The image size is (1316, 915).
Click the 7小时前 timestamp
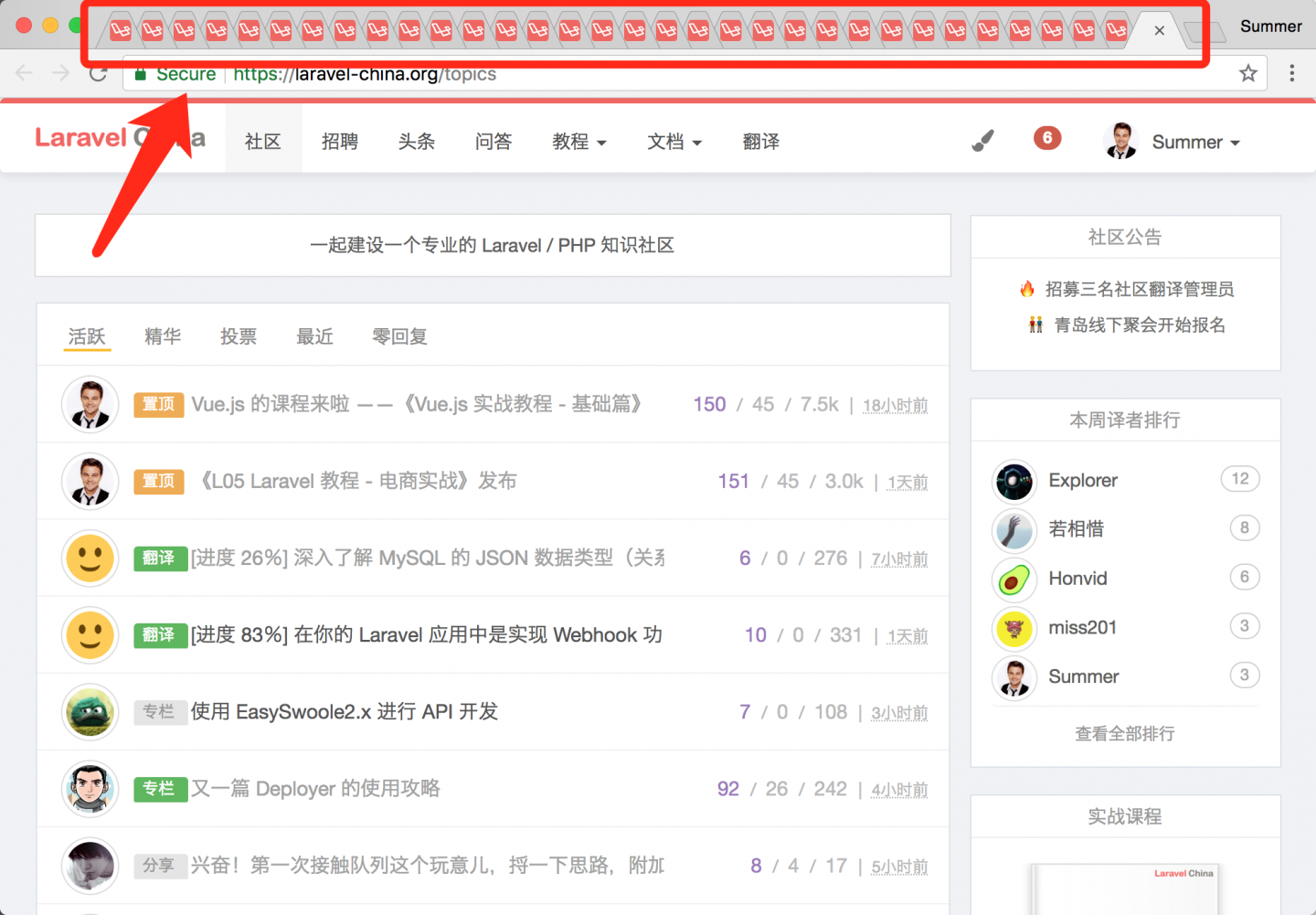899,559
